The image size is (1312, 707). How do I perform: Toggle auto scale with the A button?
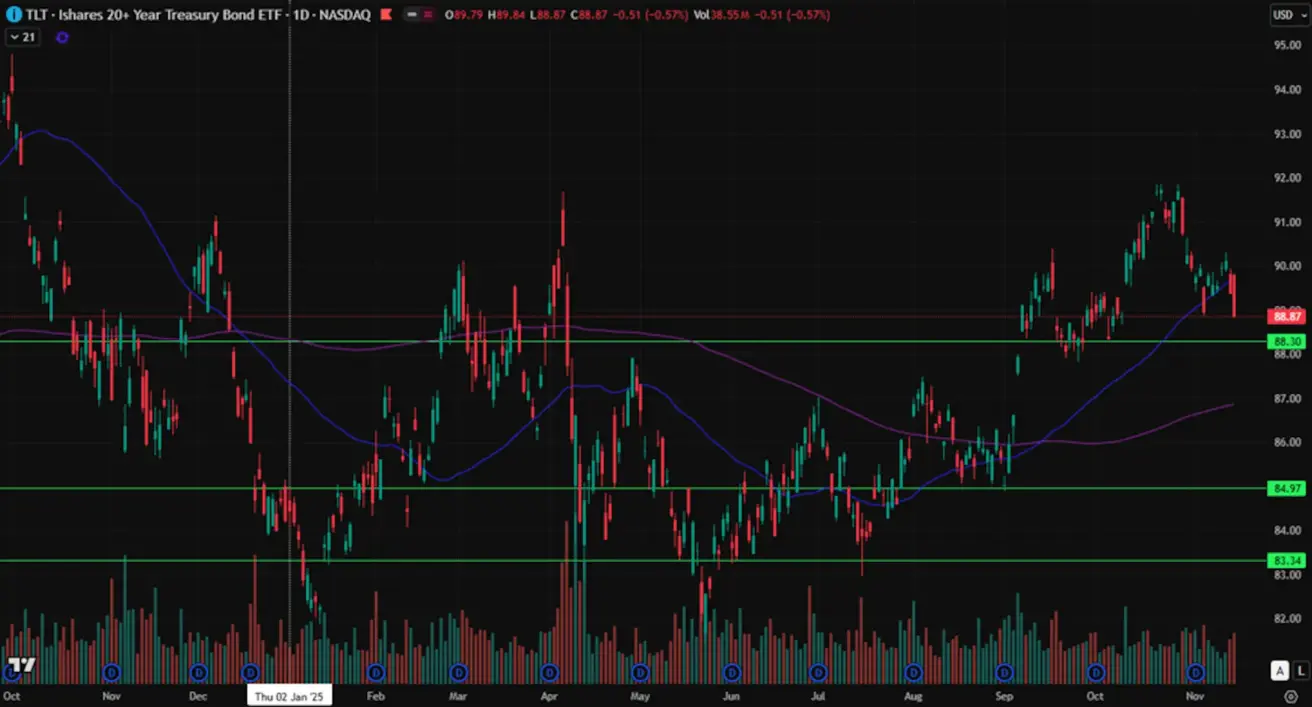1279,671
